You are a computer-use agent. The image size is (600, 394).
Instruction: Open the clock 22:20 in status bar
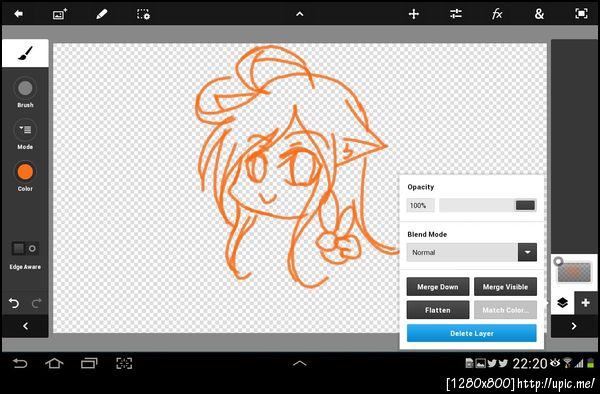(x=530, y=363)
